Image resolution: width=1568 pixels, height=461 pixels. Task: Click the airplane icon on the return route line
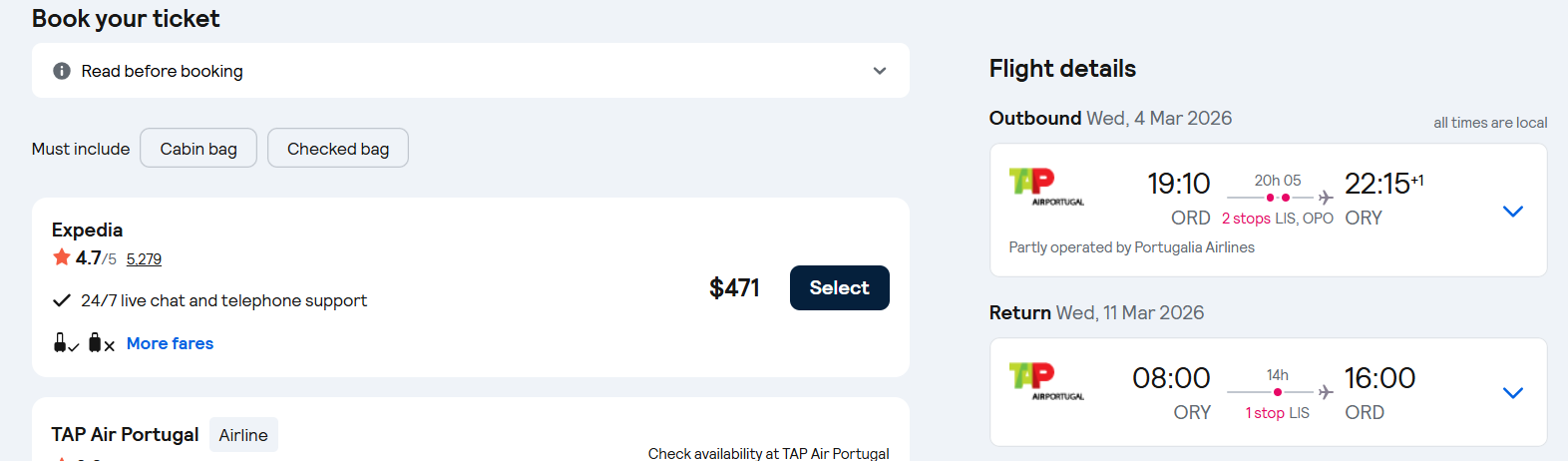click(x=1326, y=392)
